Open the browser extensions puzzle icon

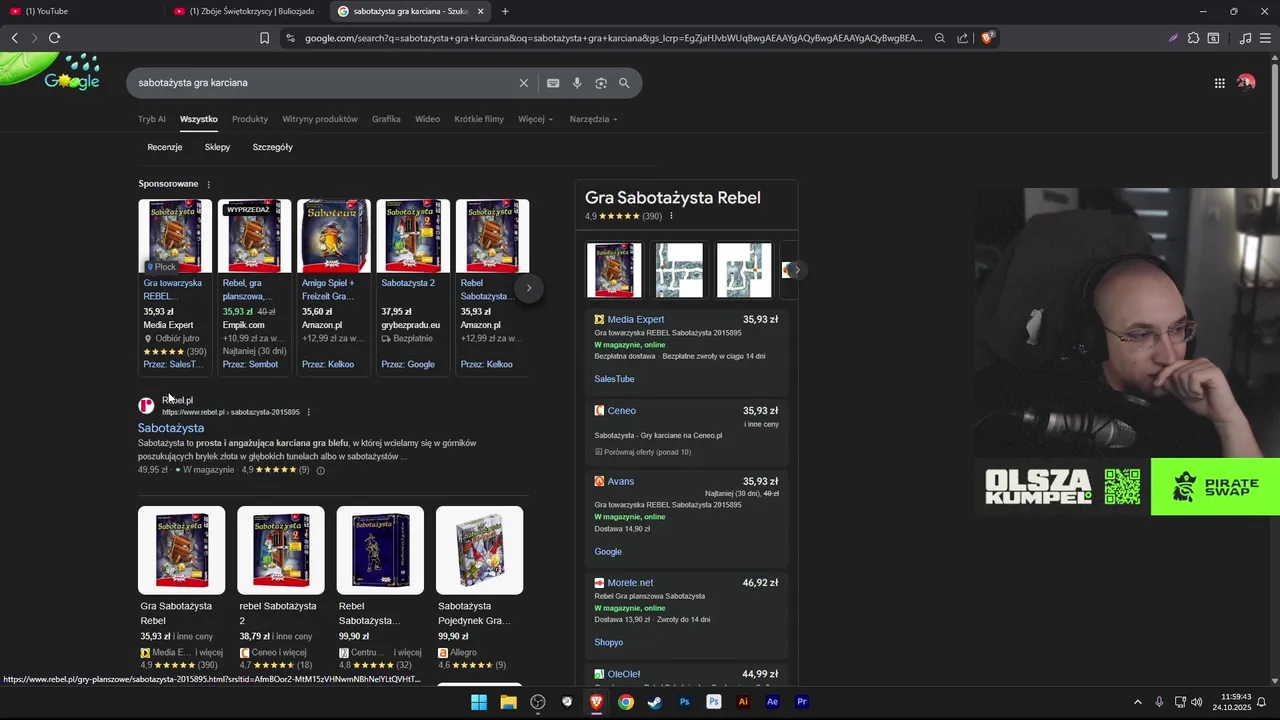(1193, 38)
